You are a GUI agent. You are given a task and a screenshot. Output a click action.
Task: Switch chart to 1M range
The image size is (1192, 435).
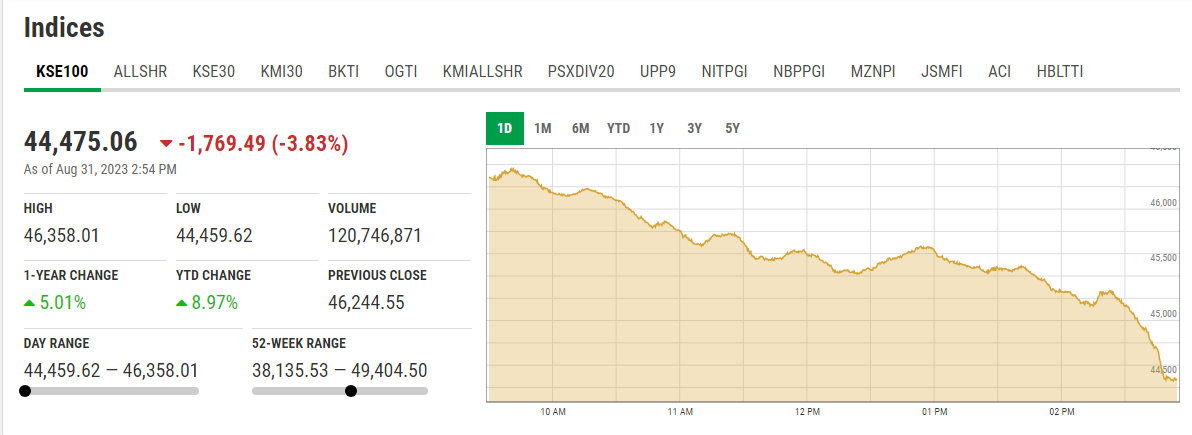(x=543, y=128)
